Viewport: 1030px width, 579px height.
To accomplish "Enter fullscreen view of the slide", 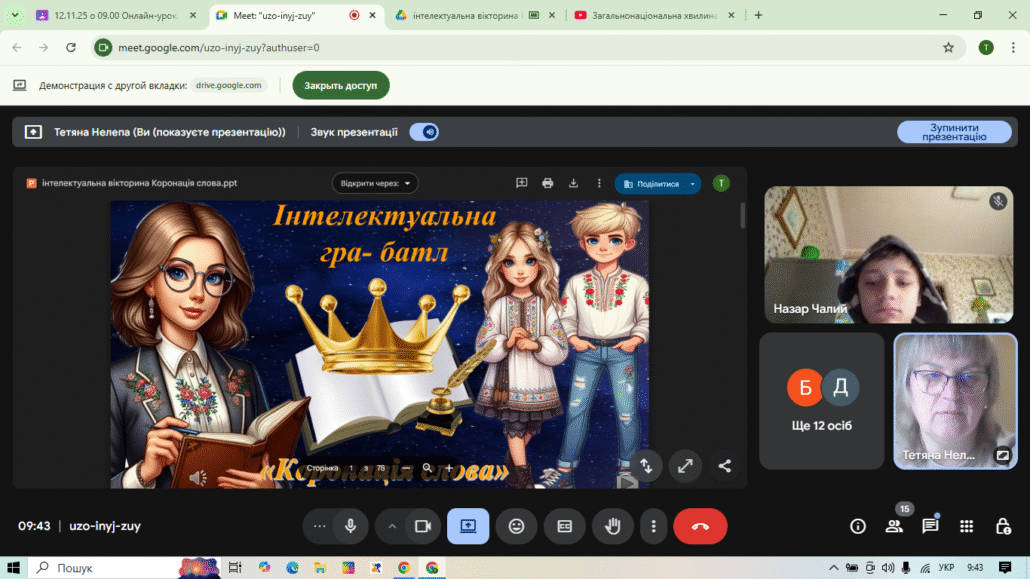I will point(685,465).
